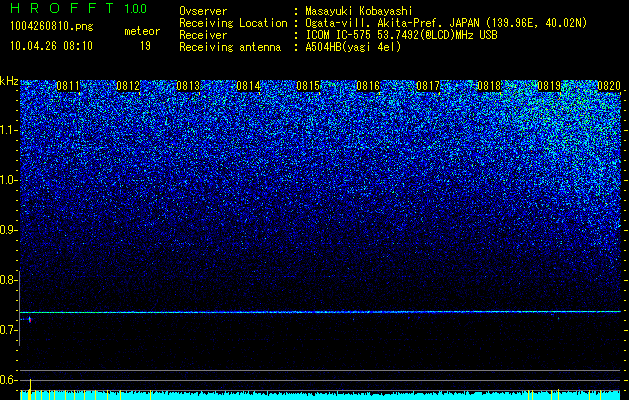Select the file name 1004260810.png
This screenshot has width=629, height=400.
point(52,27)
